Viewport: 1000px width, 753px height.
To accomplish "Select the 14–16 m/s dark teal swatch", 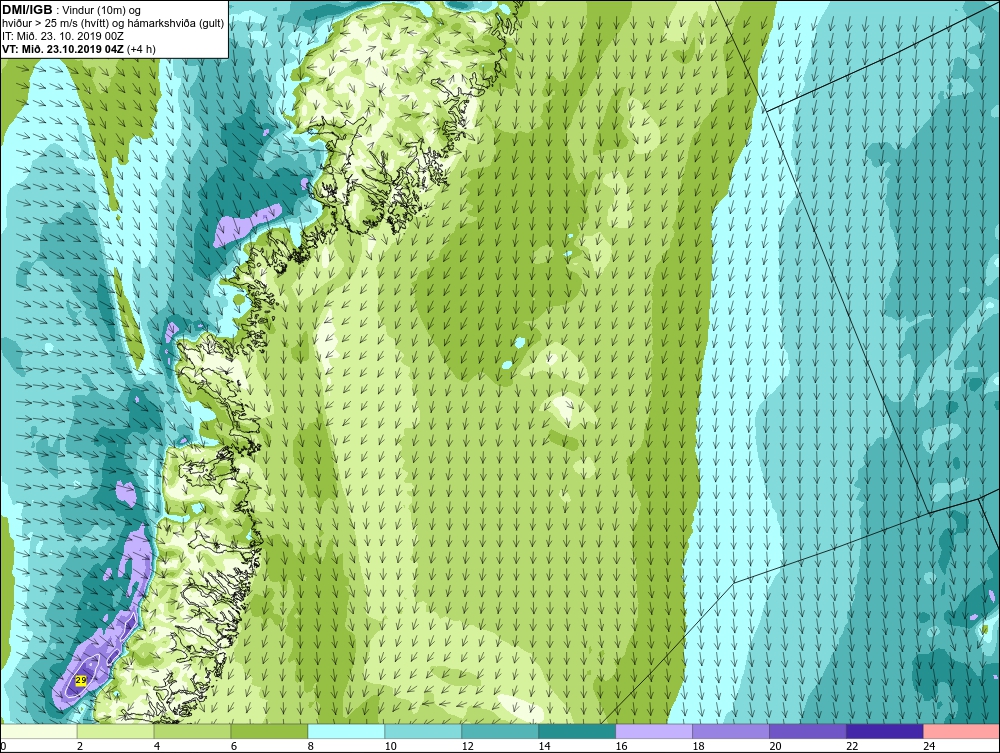I will pos(577,731).
